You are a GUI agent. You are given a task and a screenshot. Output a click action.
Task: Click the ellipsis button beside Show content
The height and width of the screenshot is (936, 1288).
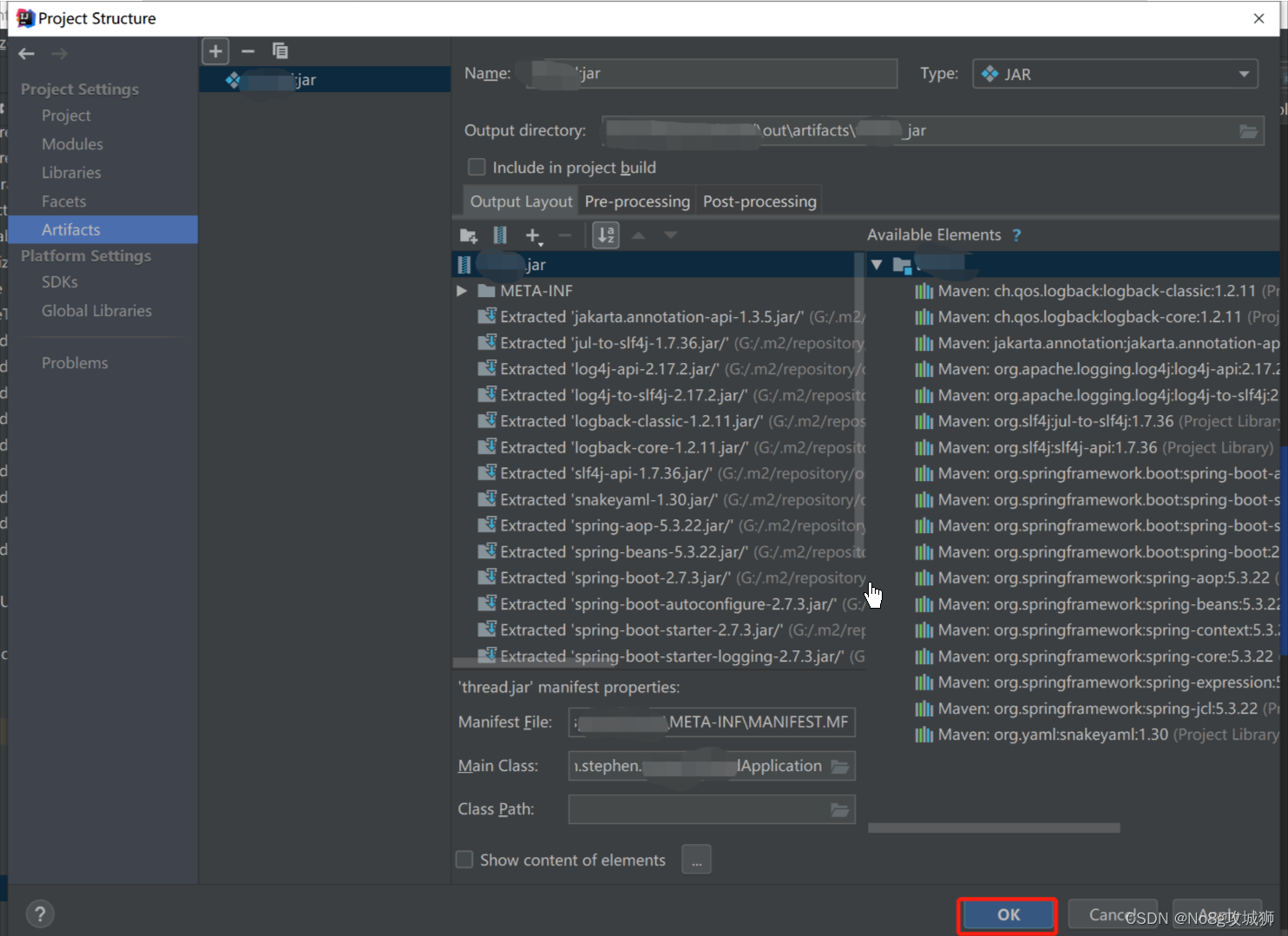[x=696, y=860]
